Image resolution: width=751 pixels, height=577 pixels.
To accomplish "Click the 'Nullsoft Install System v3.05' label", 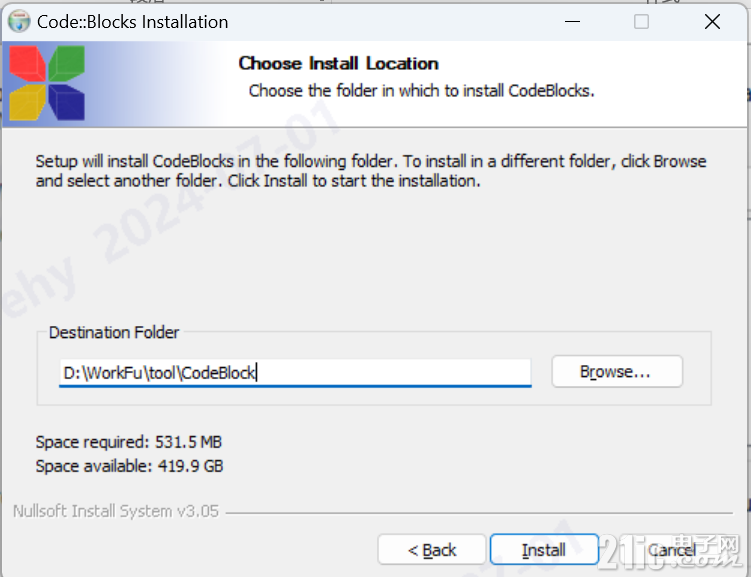I will point(116,511).
